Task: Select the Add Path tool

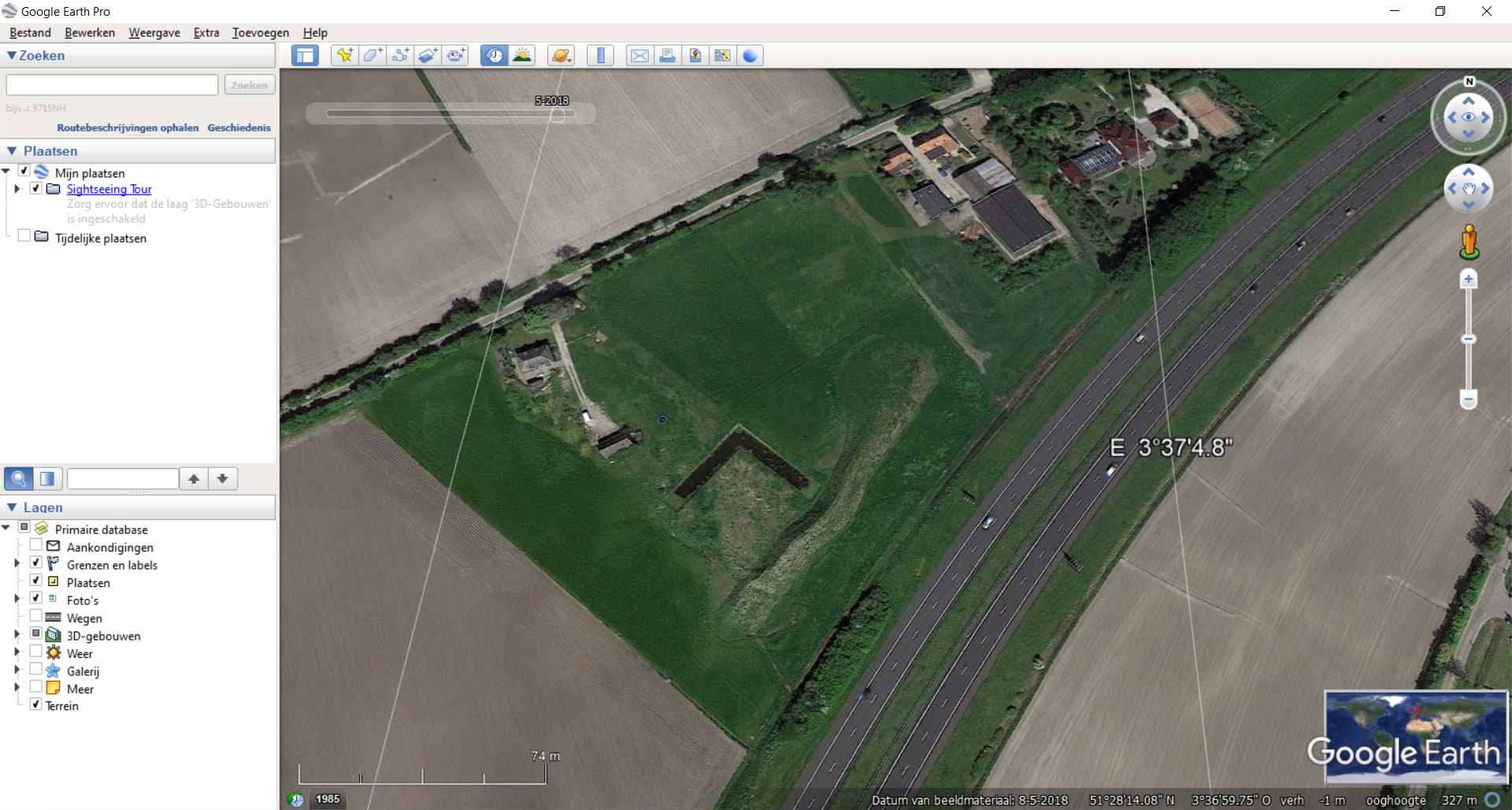Action: pos(400,55)
